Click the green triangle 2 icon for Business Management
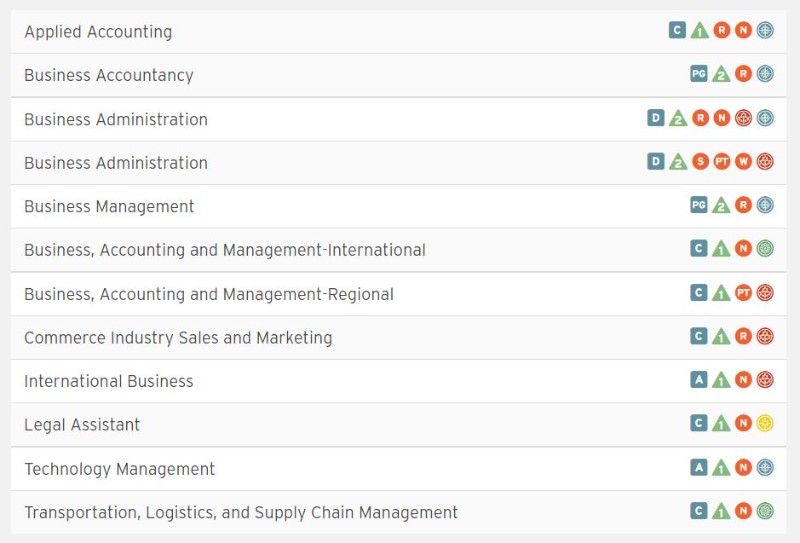Image resolution: width=800 pixels, height=543 pixels. pos(721,205)
